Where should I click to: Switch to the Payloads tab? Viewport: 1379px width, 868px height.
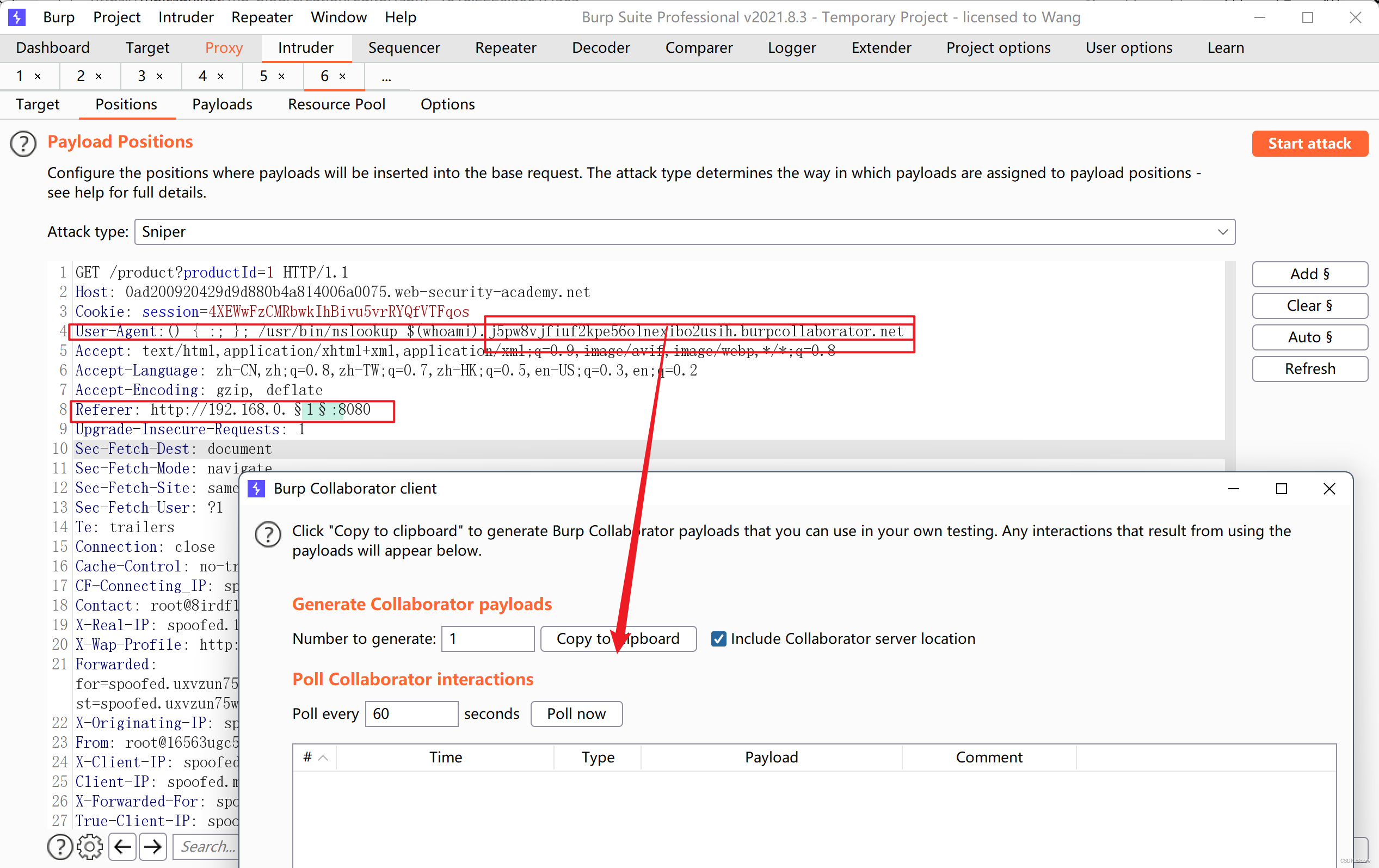222,104
